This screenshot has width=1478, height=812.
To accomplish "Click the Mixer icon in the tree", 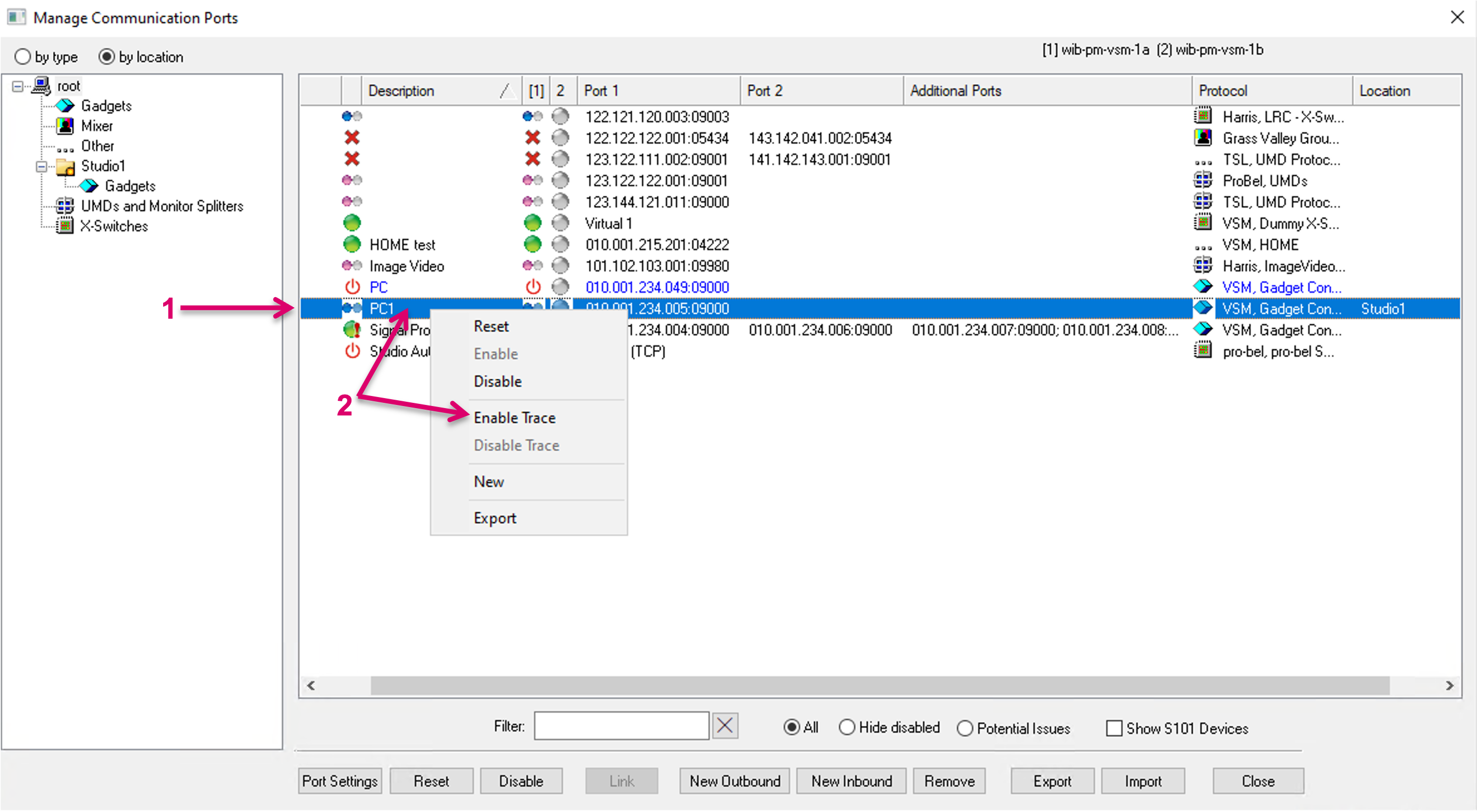I will (x=65, y=126).
